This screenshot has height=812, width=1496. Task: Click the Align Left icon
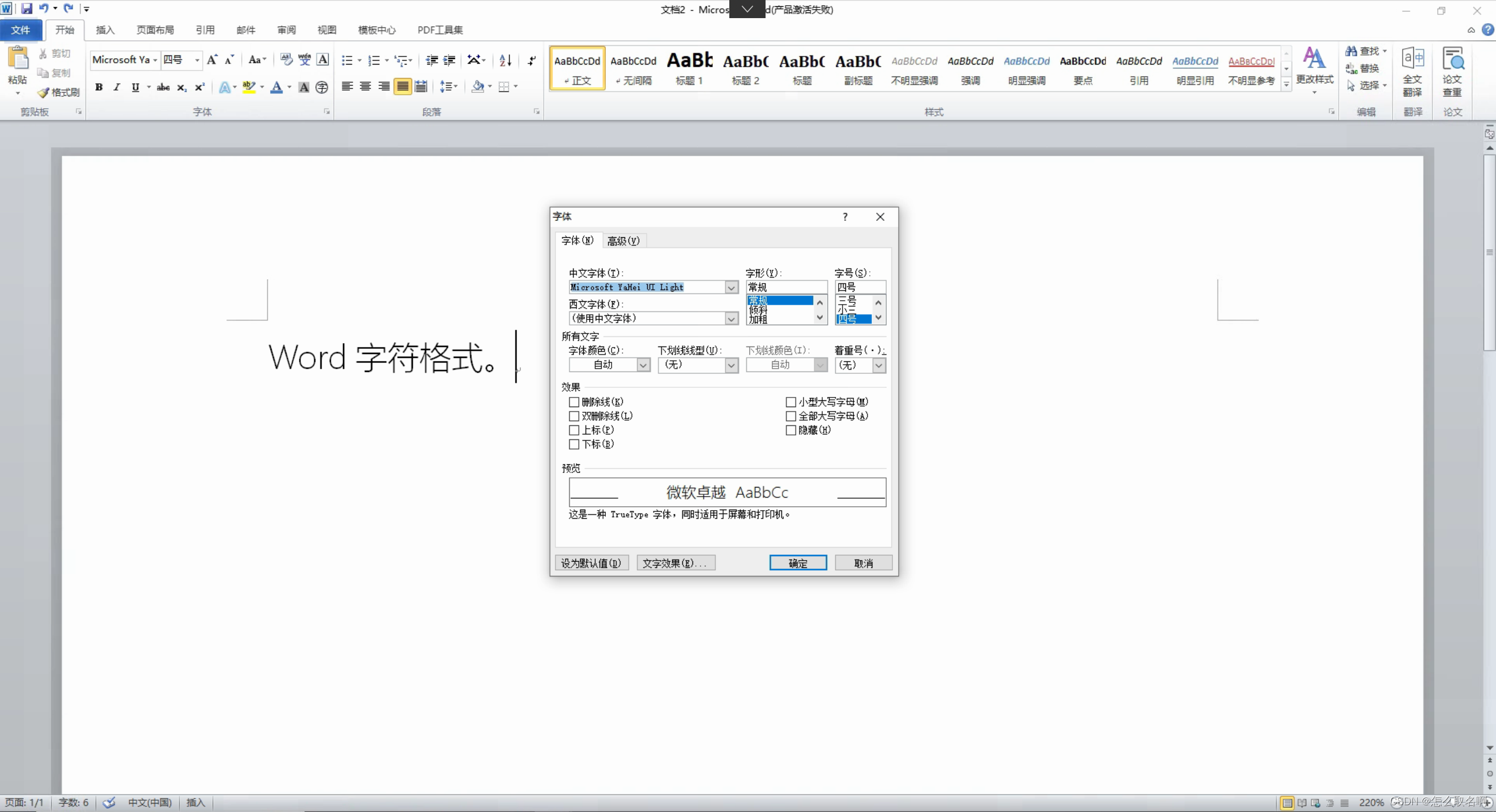pyautogui.click(x=347, y=87)
